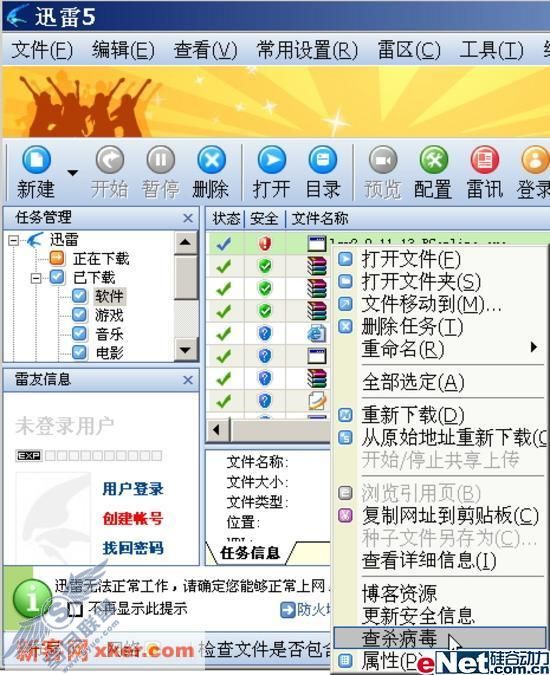This screenshot has width=550, height=675.
Task: Toggle the 不再显示此提示 checkbox
Action: (76, 609)
